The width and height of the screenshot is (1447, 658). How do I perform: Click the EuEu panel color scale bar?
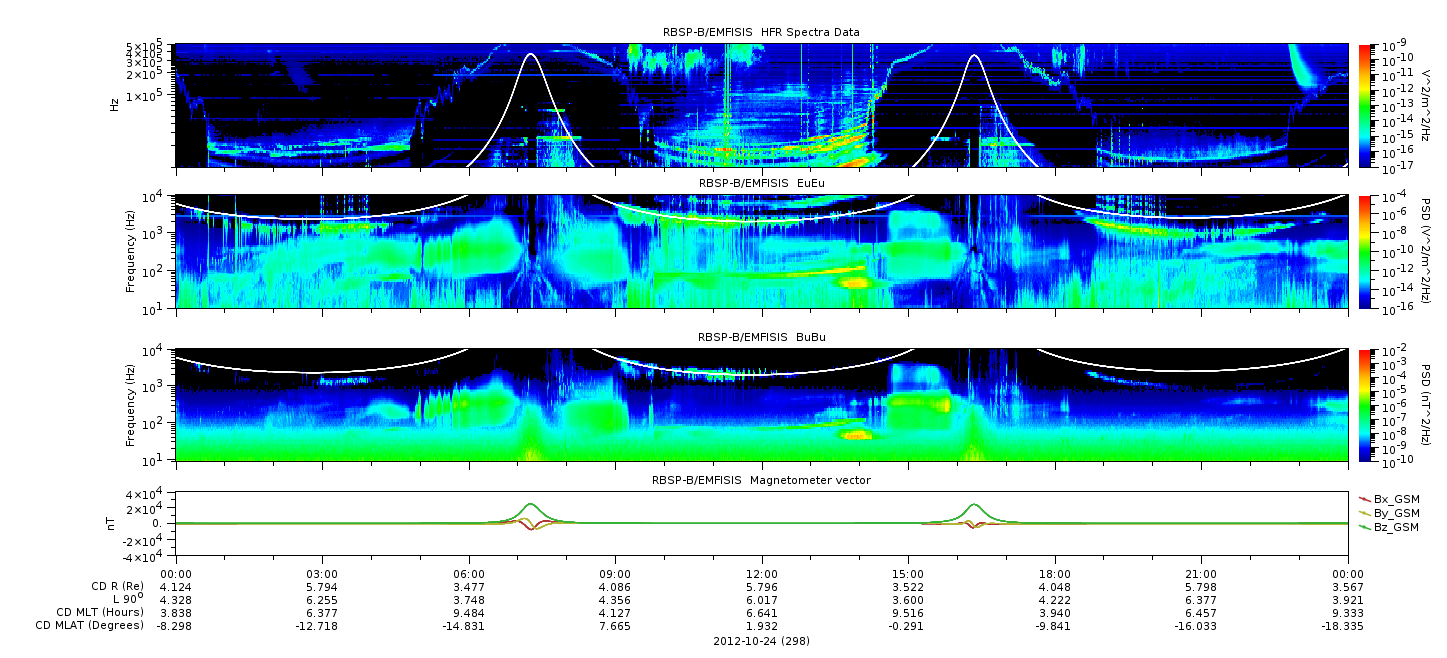(1365, 251)
